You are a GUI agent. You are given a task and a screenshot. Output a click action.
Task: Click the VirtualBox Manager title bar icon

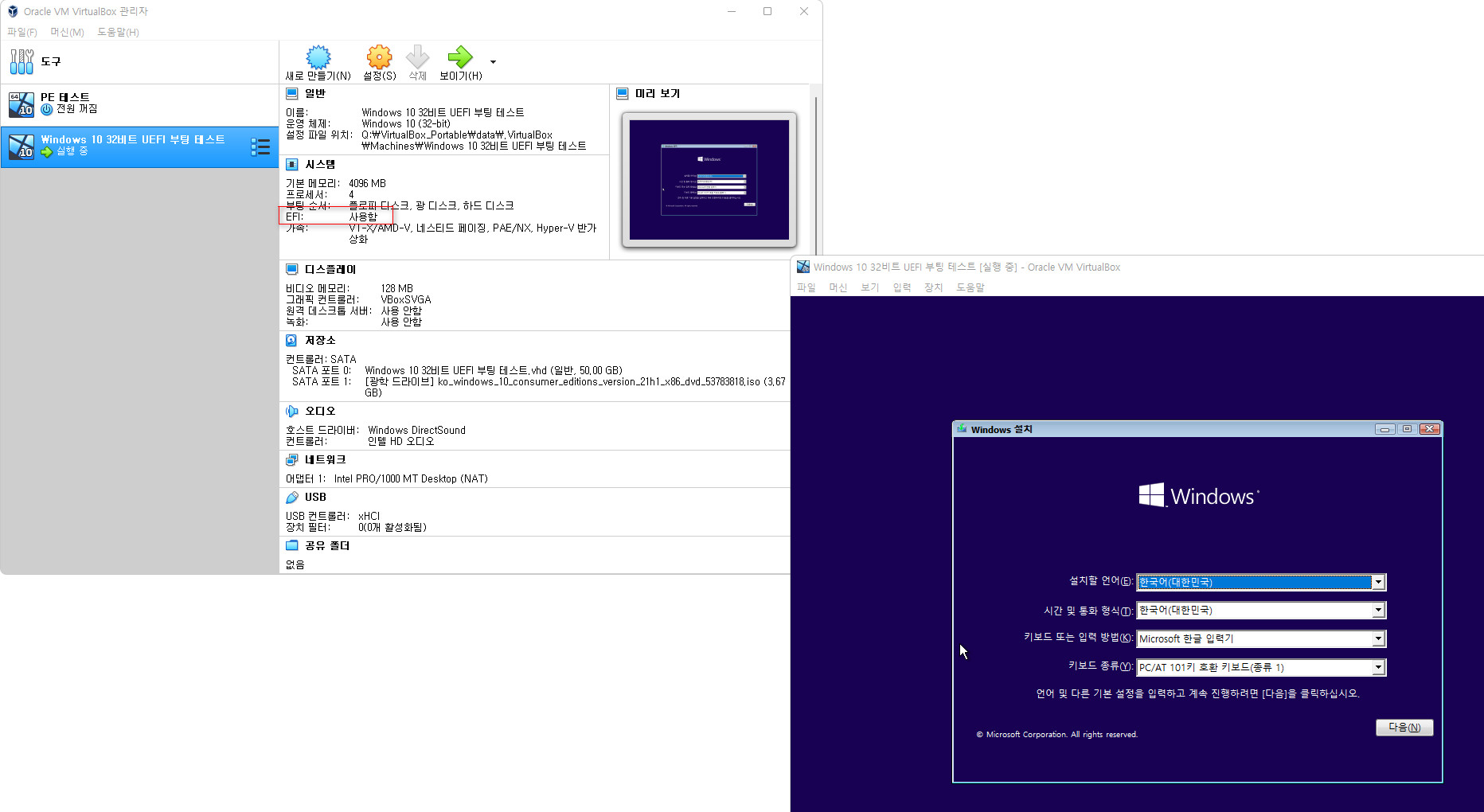pyautogui.click(x=13, y=11)
